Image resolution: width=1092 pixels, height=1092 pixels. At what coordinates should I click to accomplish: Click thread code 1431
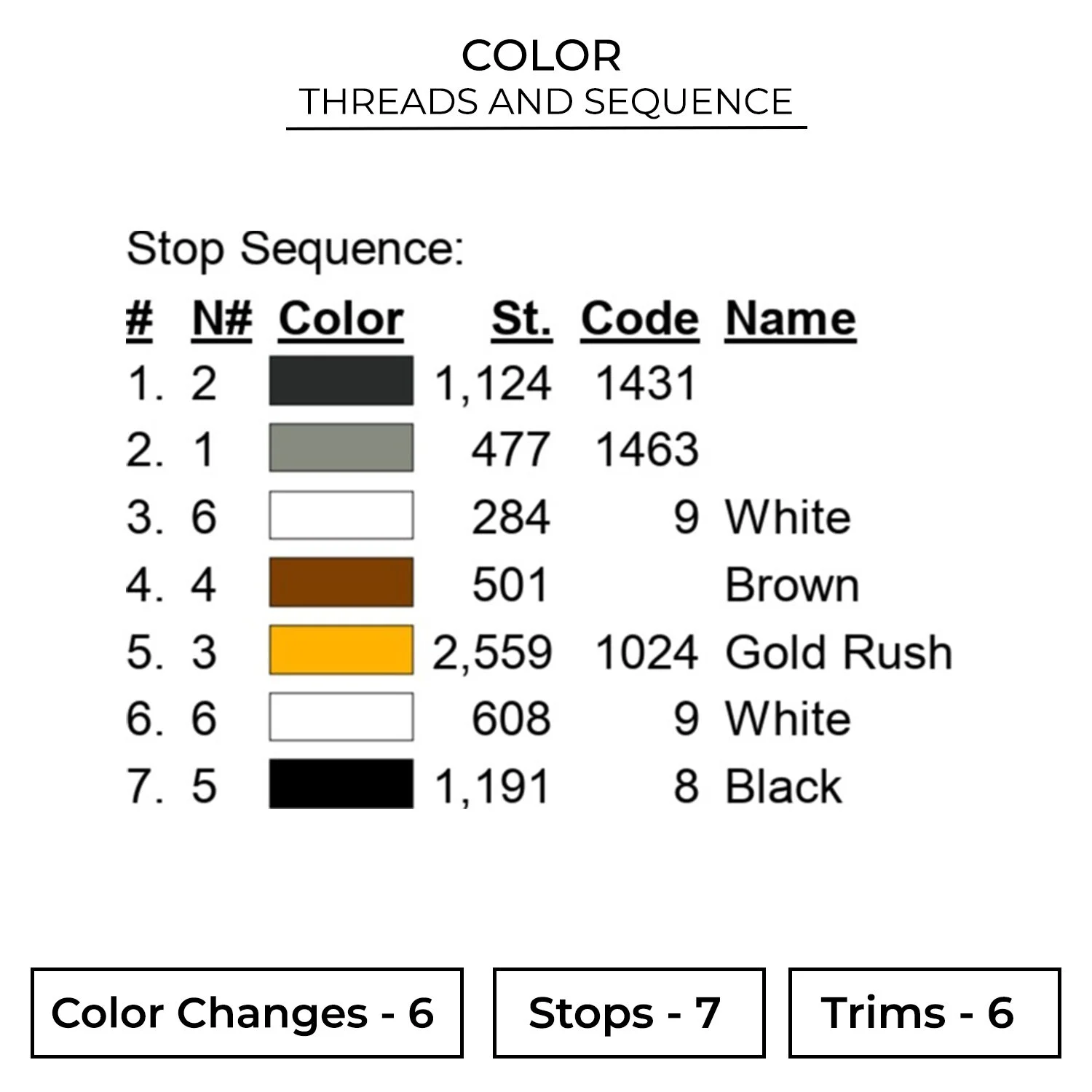click(646, 383)
